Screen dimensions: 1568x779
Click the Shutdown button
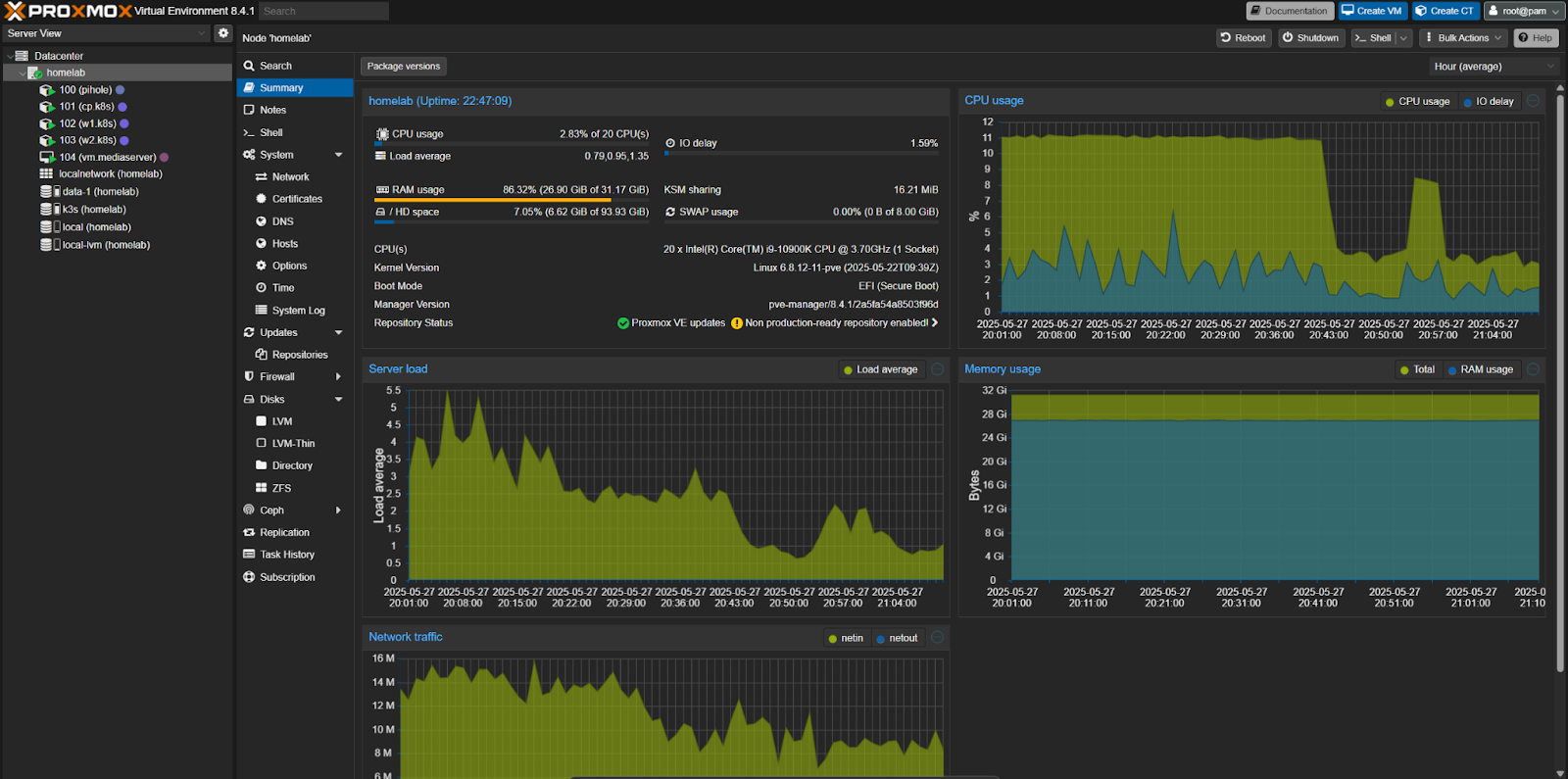pyautogui.click(x=1311, y=38)
